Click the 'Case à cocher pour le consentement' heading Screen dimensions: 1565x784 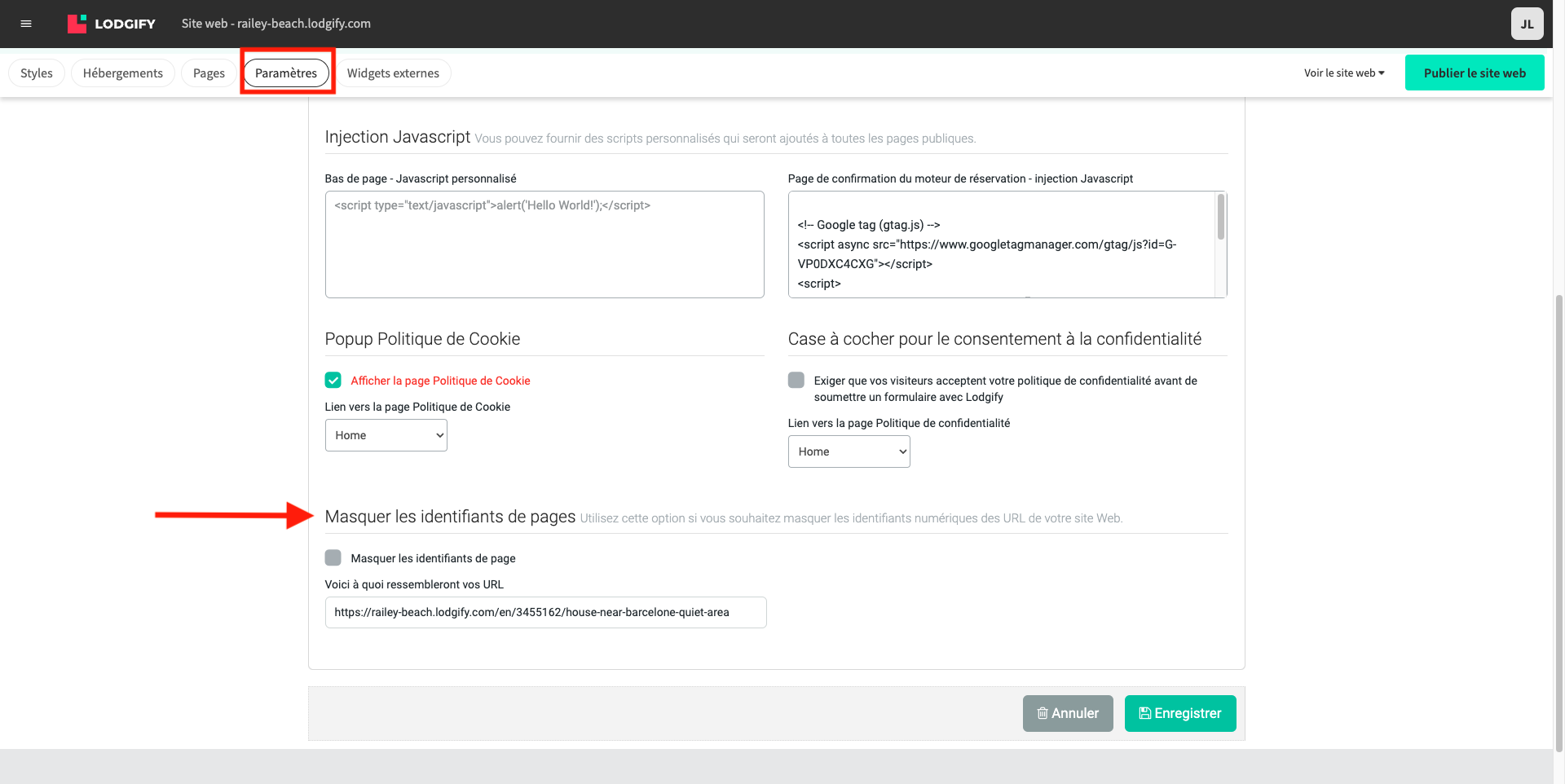coord(994,339)
